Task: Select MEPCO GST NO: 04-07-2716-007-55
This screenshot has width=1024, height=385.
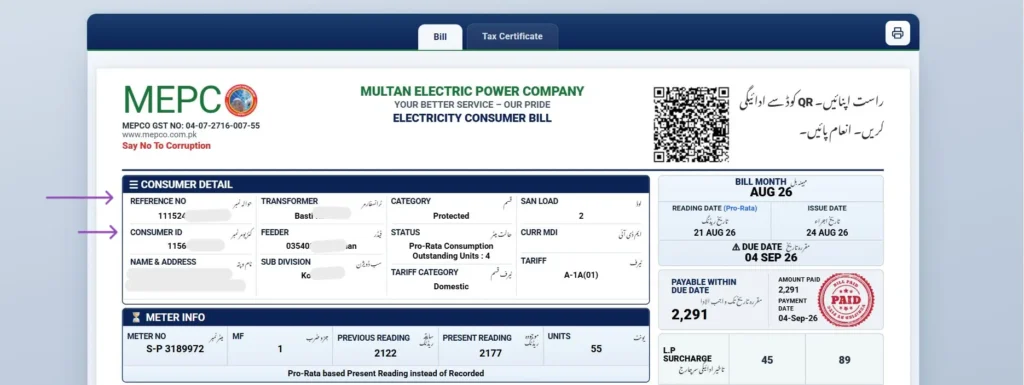Action: click(191, 125)
